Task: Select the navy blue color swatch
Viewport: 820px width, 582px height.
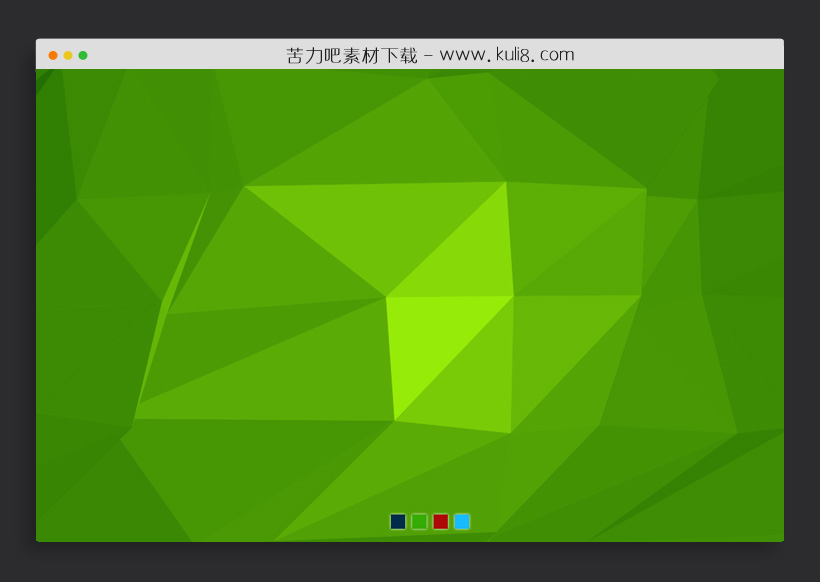Action: coord(397,521)
